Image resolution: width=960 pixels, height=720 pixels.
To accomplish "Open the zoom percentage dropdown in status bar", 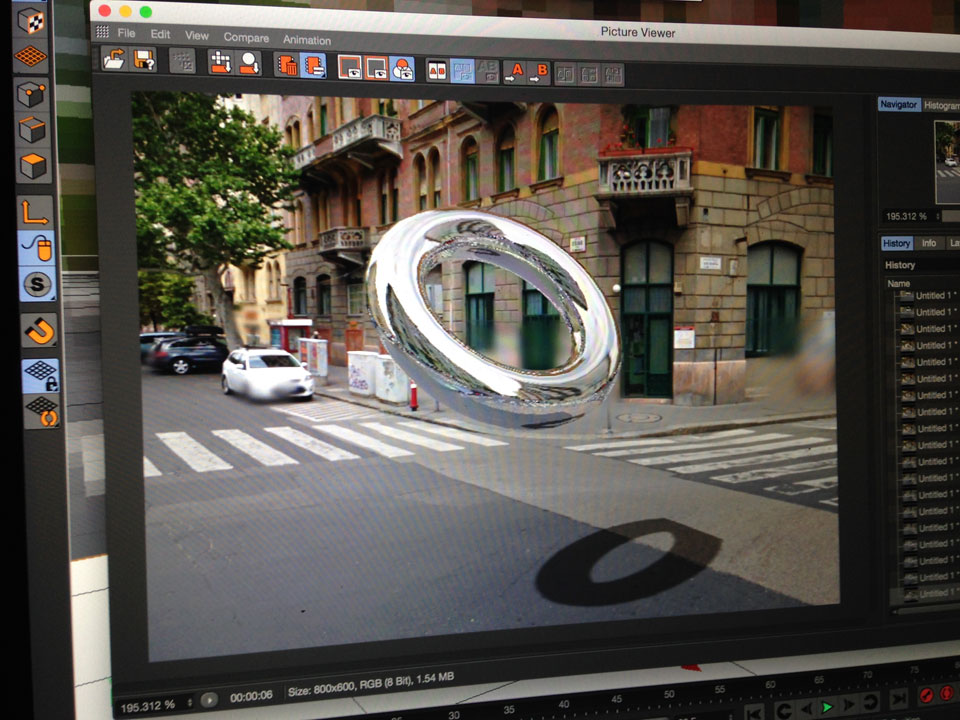I will coord(157,706).
